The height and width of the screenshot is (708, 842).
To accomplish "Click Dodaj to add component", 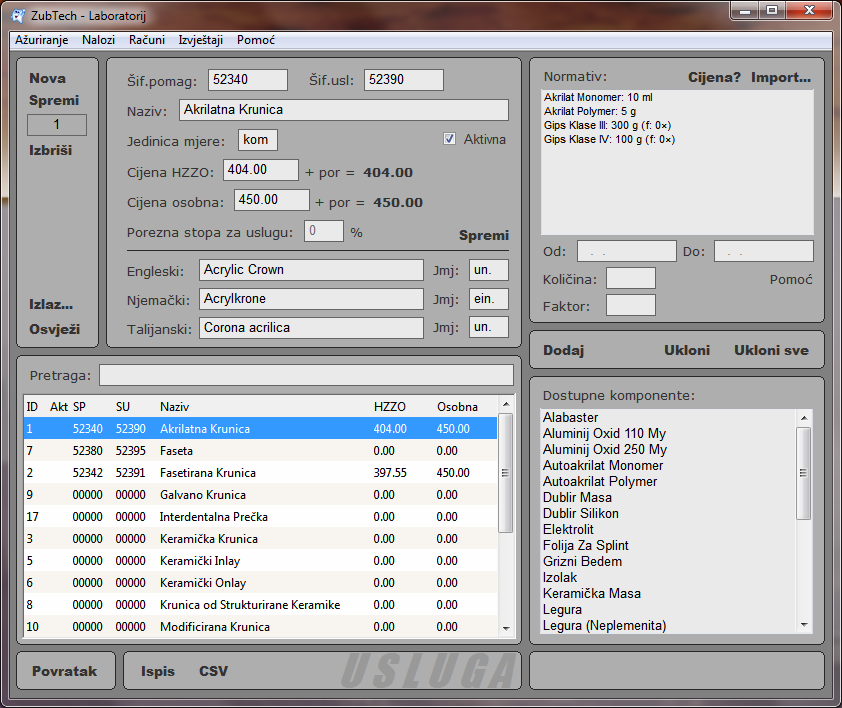I will click(x=563, y=350).
